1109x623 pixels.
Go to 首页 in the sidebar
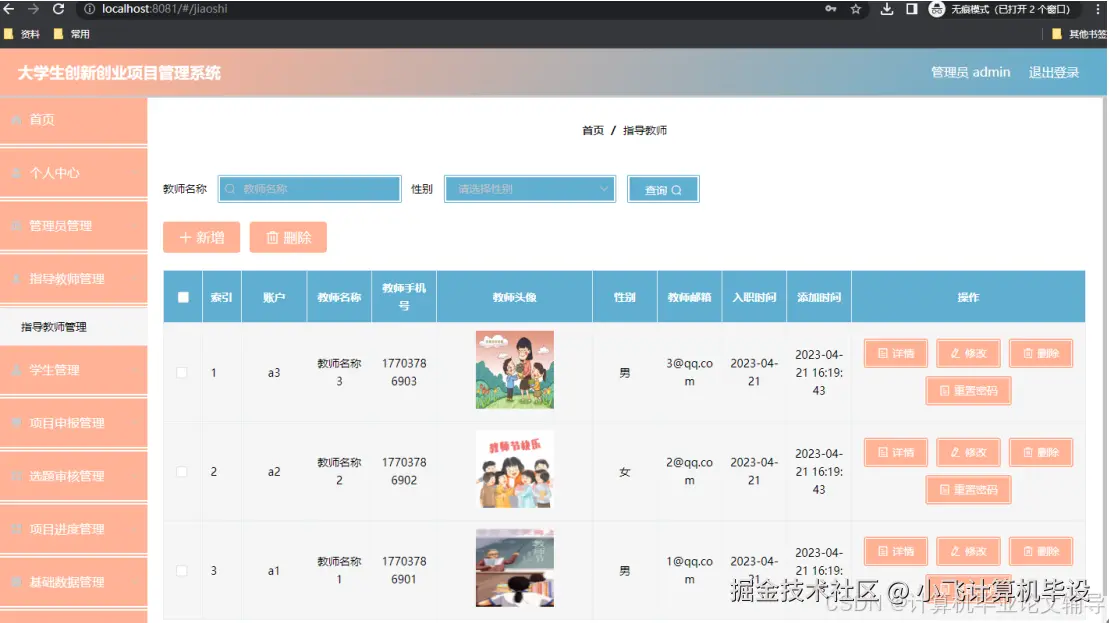pyautogui.click(x=74, y=120)
